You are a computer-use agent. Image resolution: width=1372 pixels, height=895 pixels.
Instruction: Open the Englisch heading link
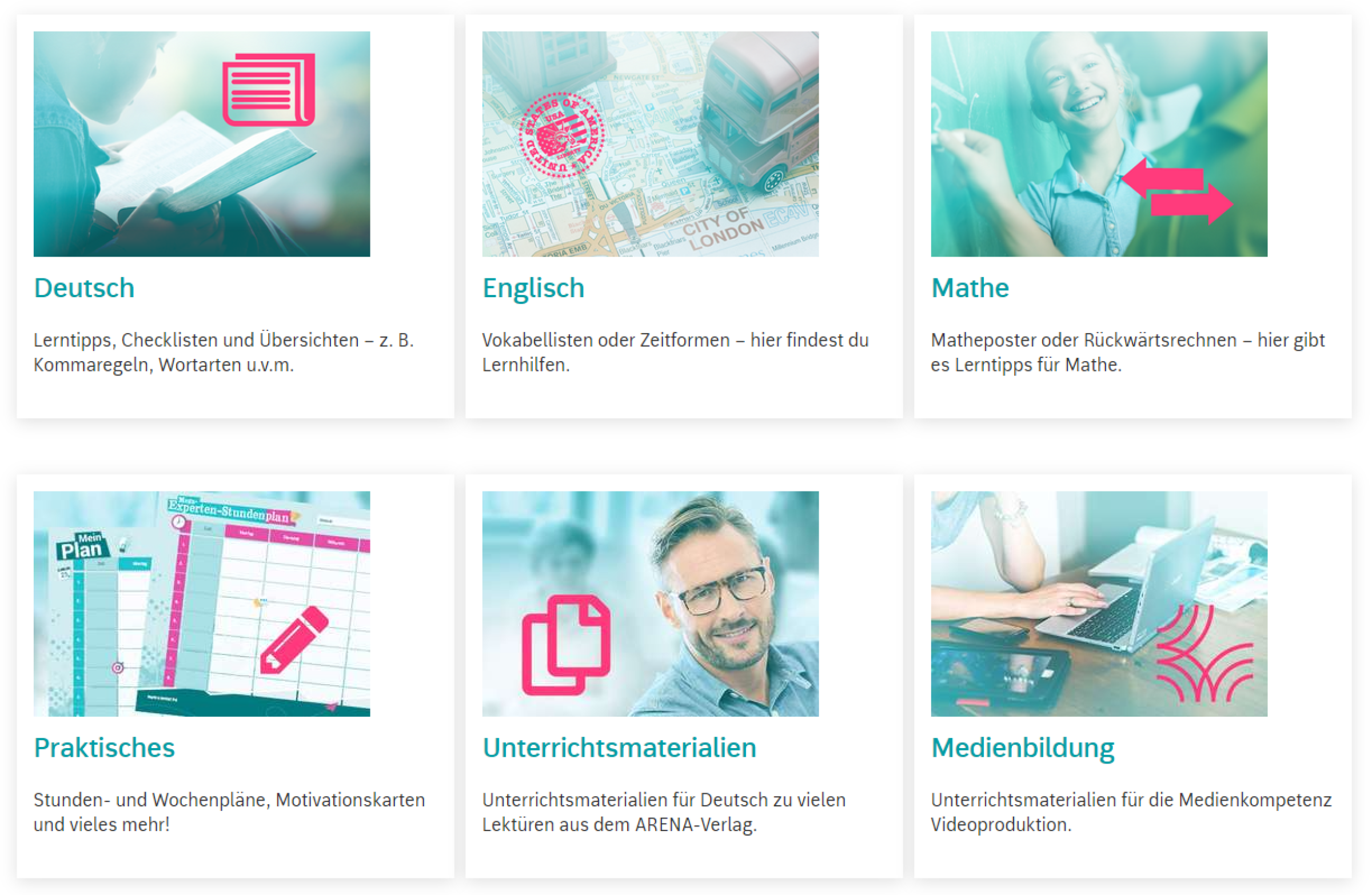pos(533,288)
